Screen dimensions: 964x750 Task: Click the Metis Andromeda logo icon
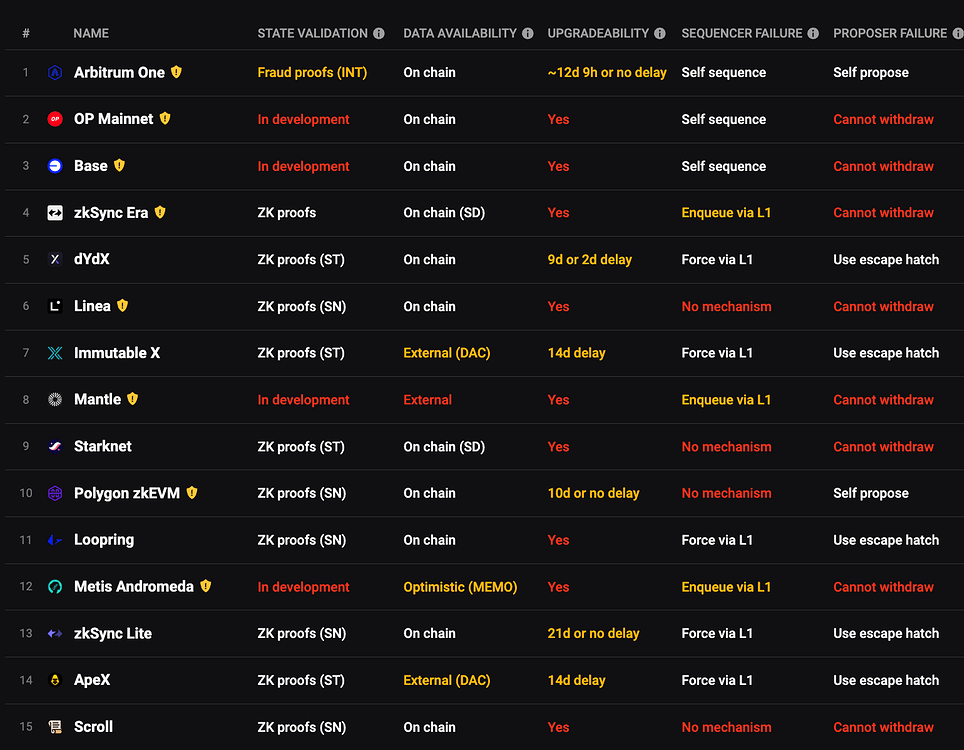tap(55, 587)
